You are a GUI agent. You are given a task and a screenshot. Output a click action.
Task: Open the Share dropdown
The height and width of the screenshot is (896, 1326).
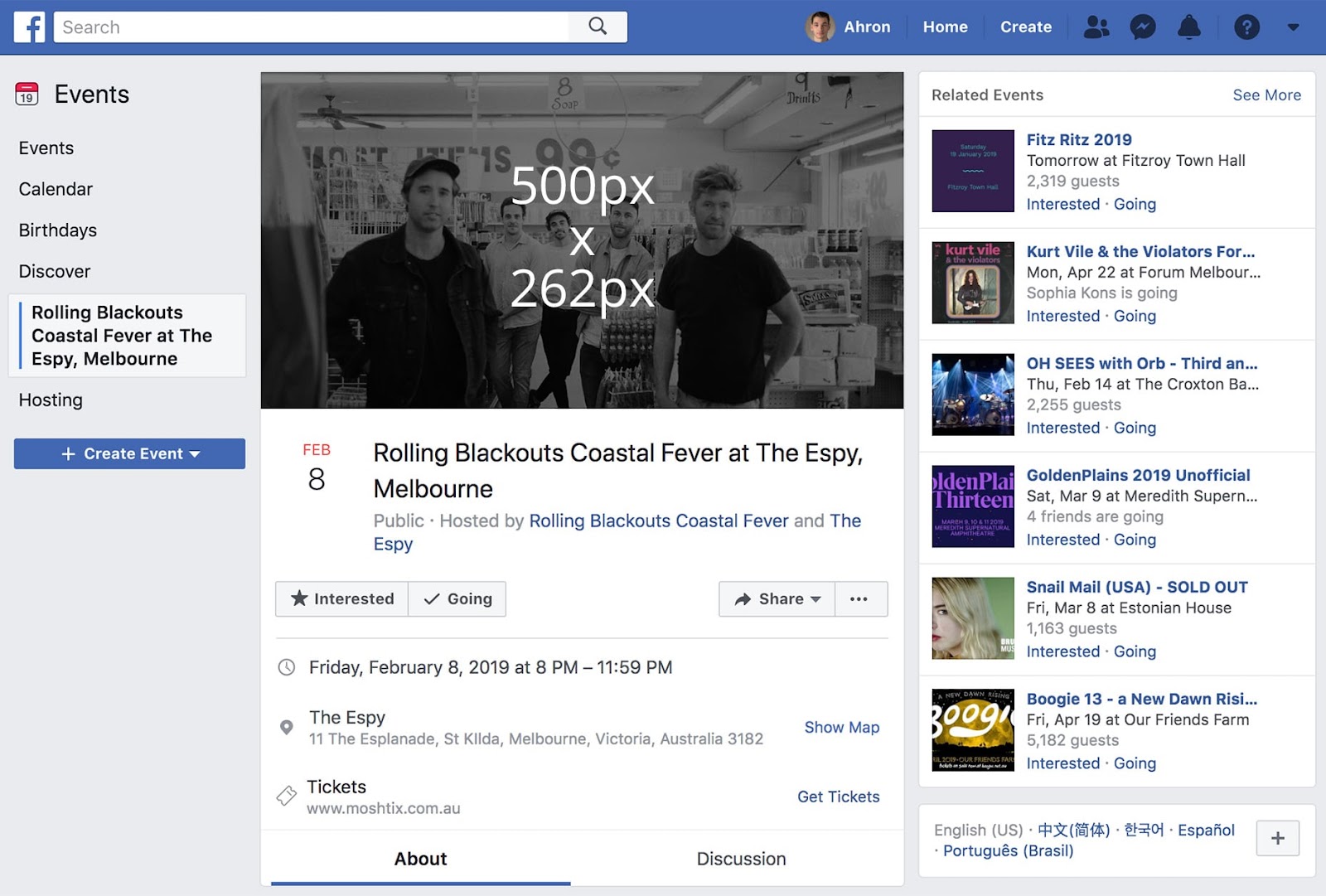777,599
